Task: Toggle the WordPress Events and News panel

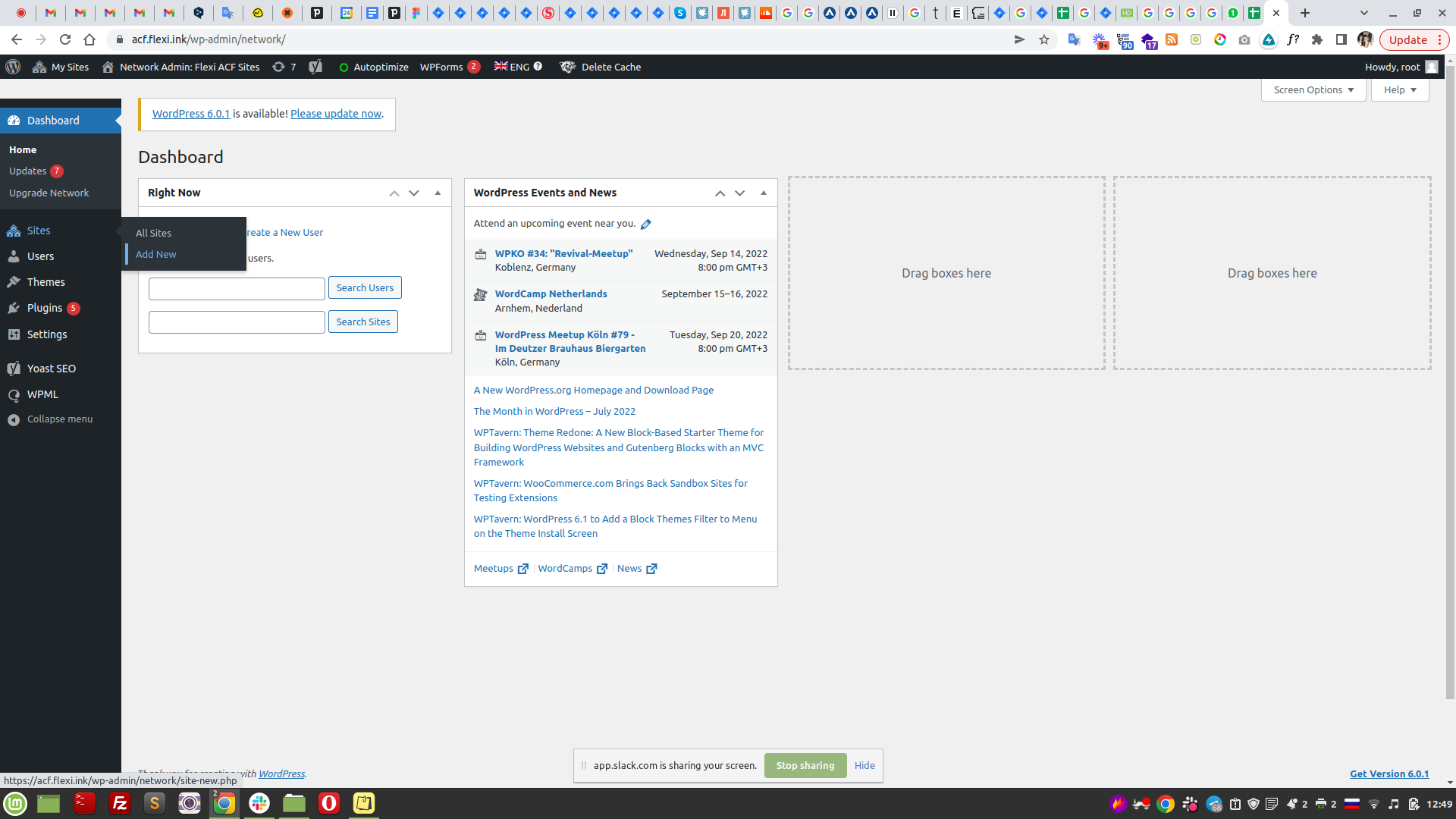Action: [764, 193]
